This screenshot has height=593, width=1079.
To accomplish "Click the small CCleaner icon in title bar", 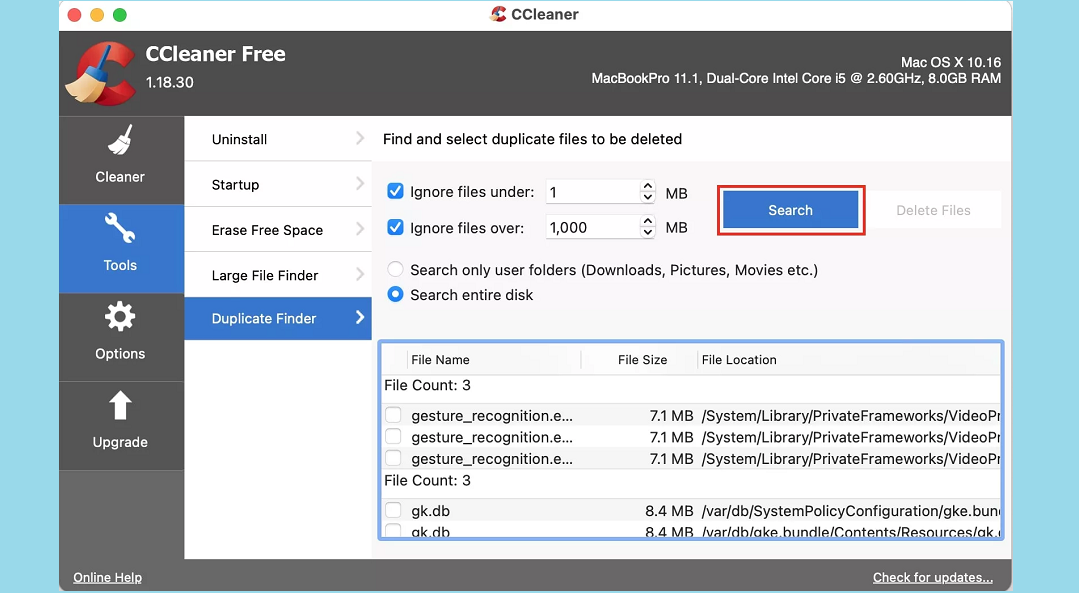I will 498,14.
